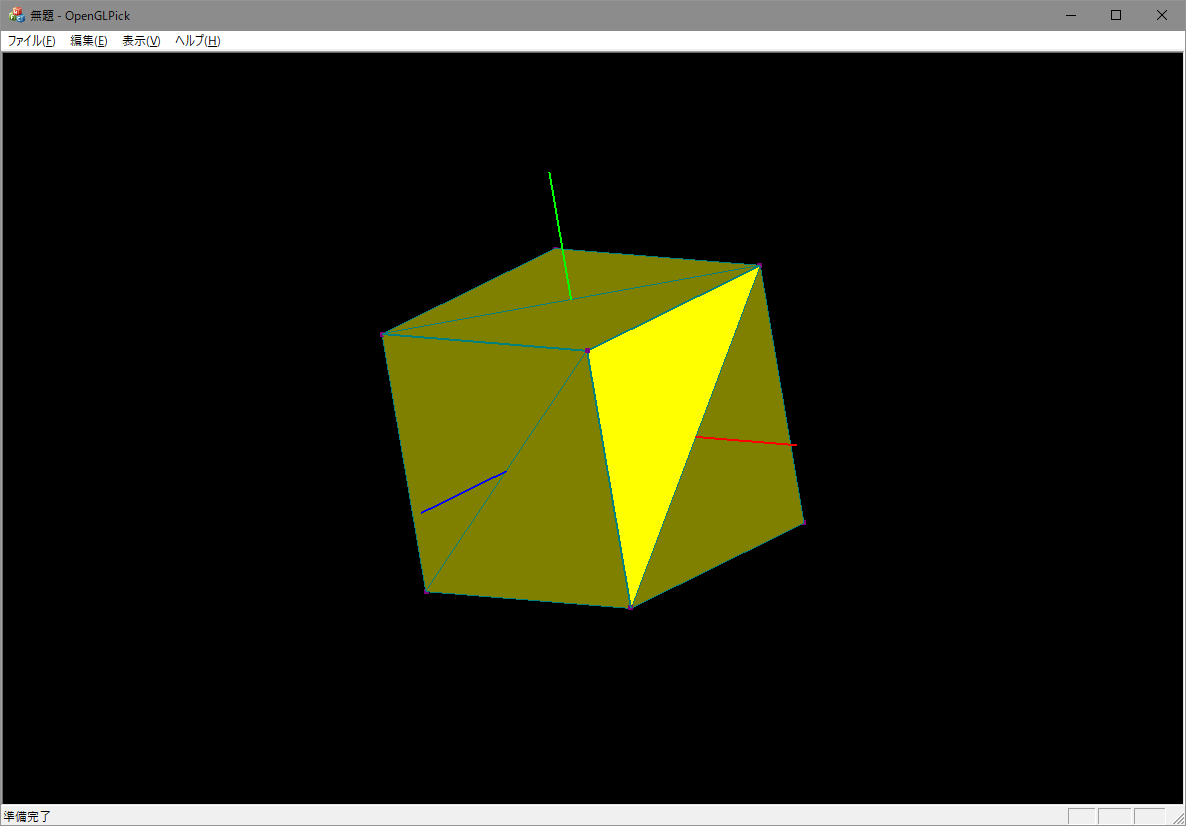
Task: Click the green Y-axis line
Action: tap(560, 236)
